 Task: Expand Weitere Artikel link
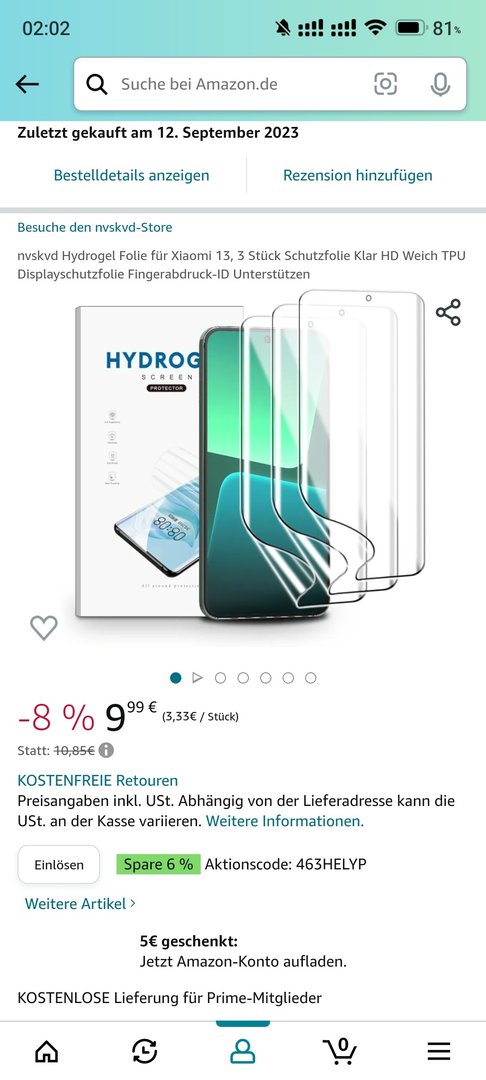80,903
